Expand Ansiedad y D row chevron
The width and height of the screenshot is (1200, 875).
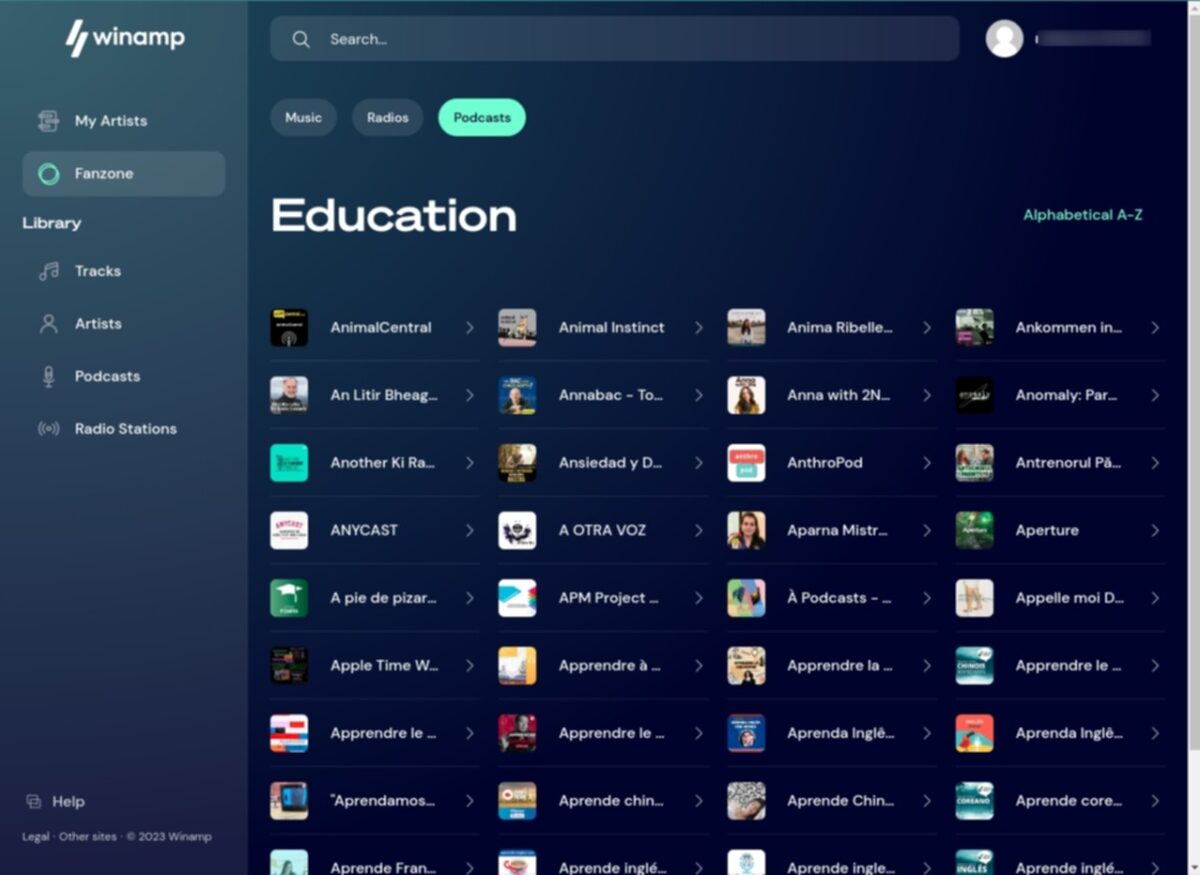click(x=698, y=463)
